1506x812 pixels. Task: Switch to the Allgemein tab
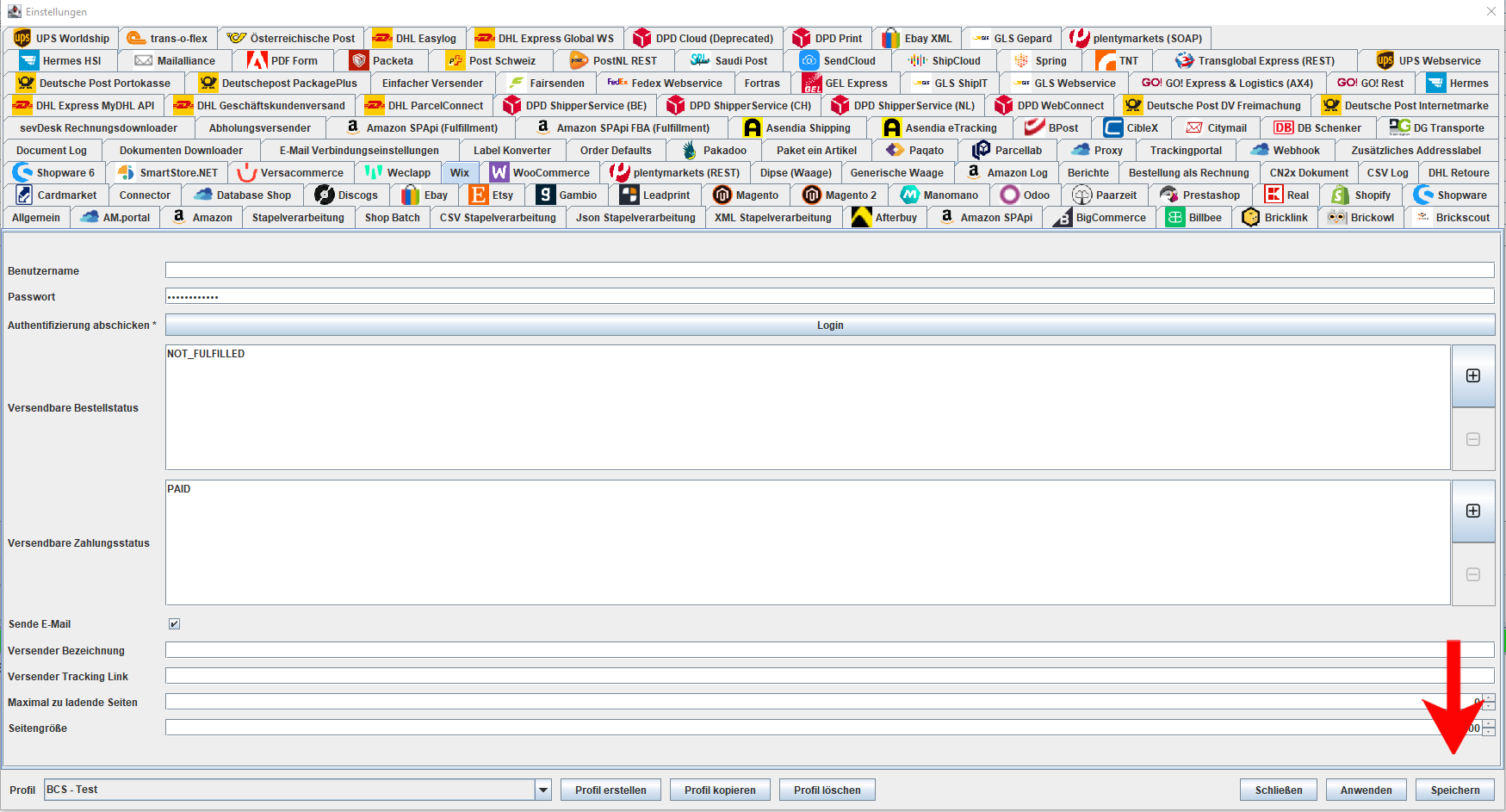(36, 217)
